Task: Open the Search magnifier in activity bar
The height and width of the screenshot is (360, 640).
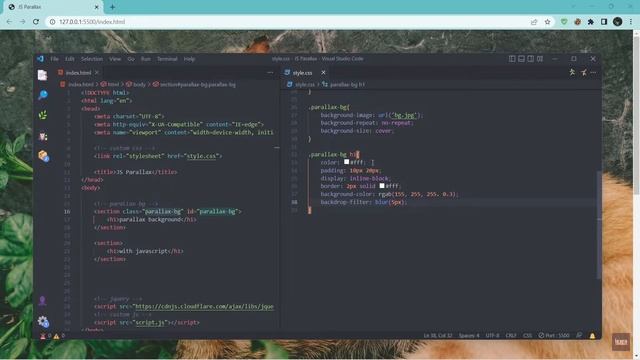Action: click(x=42, y=95)
